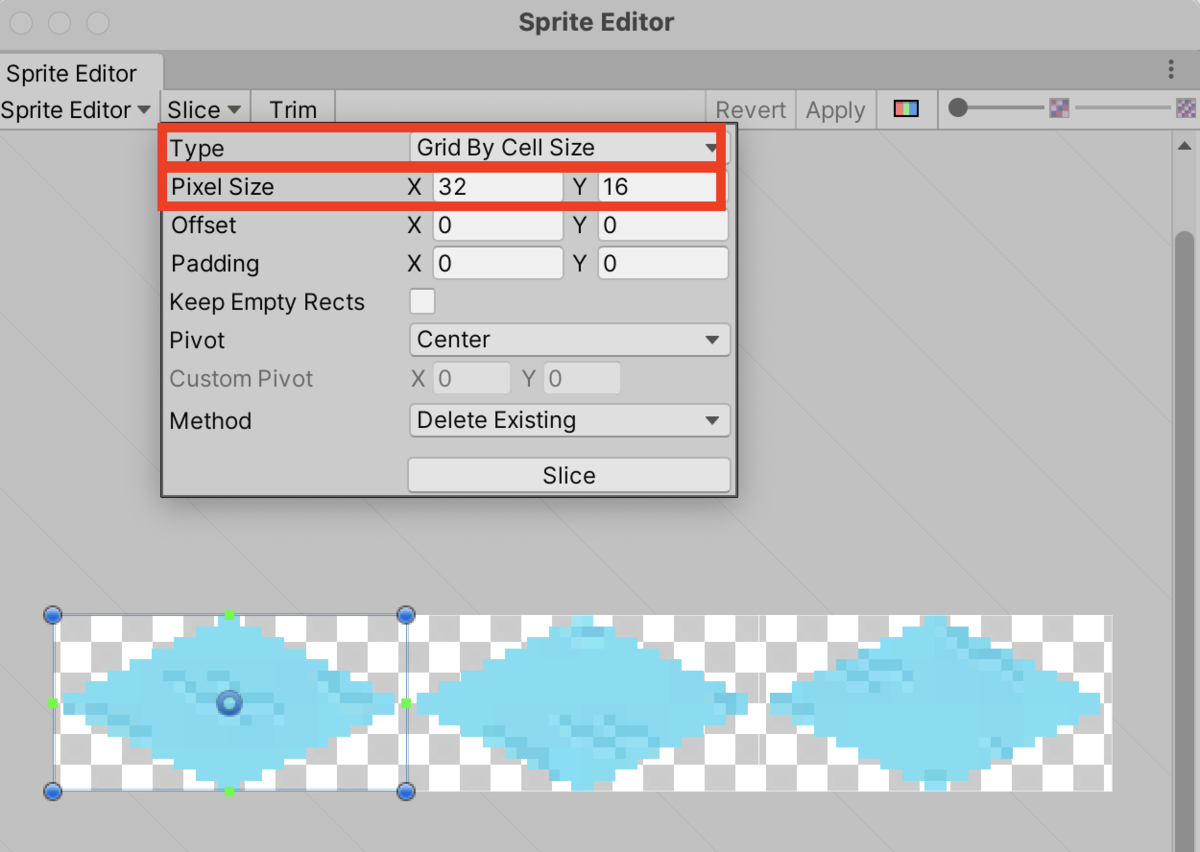Click the Padding X input field
Screen dimensions: 1200x852
click(497, 264)
